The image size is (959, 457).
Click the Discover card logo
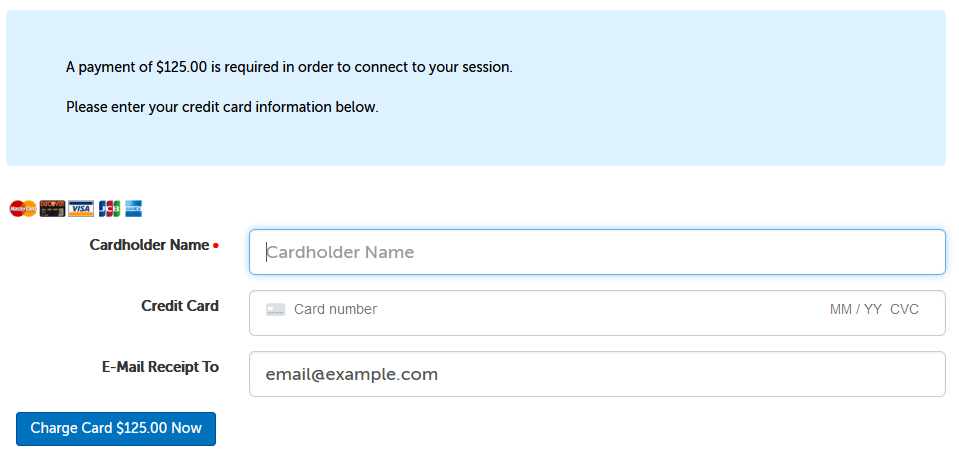point(52,209)
